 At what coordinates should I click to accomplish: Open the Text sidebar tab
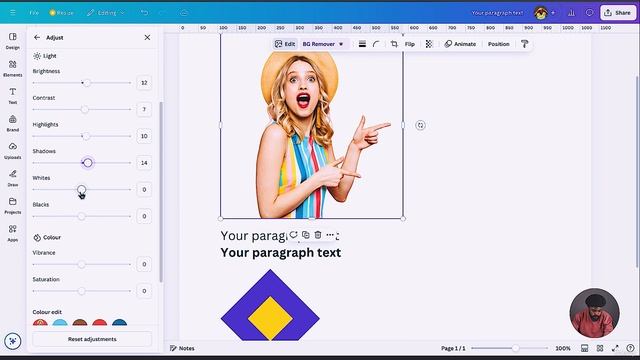(13, 96)
